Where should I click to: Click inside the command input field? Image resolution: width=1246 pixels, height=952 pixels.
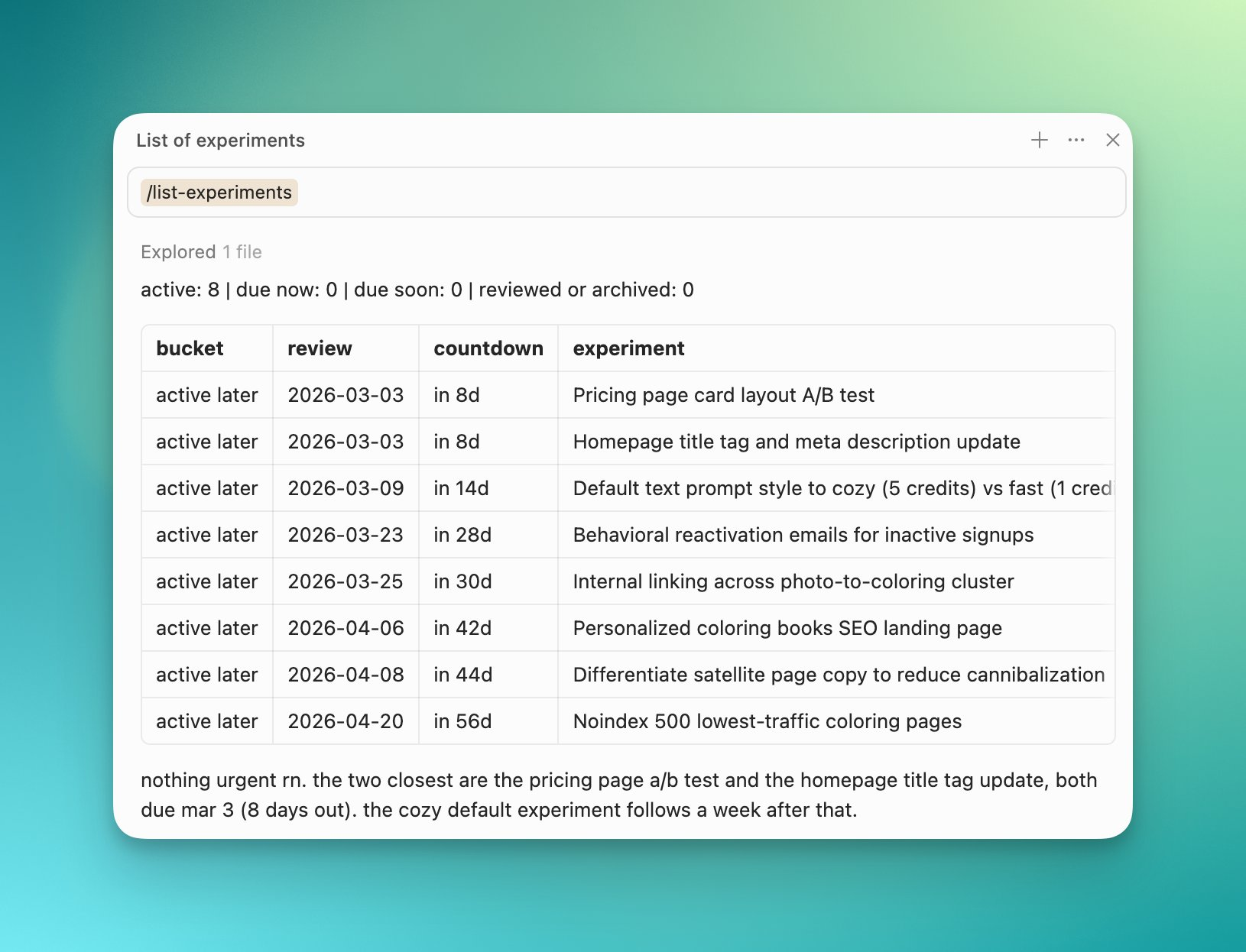pyautogui.click(x=688, y=193)
